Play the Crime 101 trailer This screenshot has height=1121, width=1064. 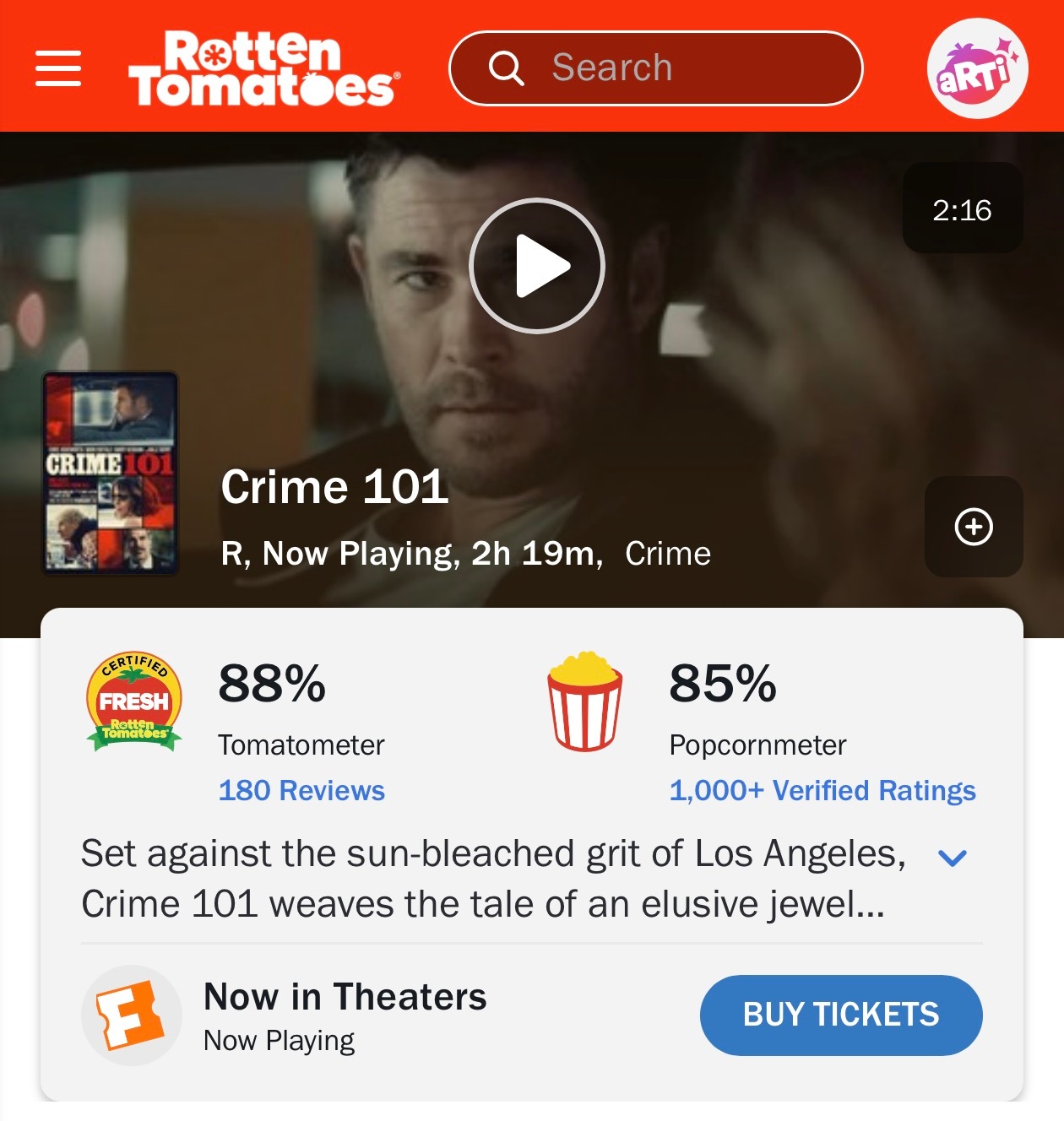(x=537, y=266)
